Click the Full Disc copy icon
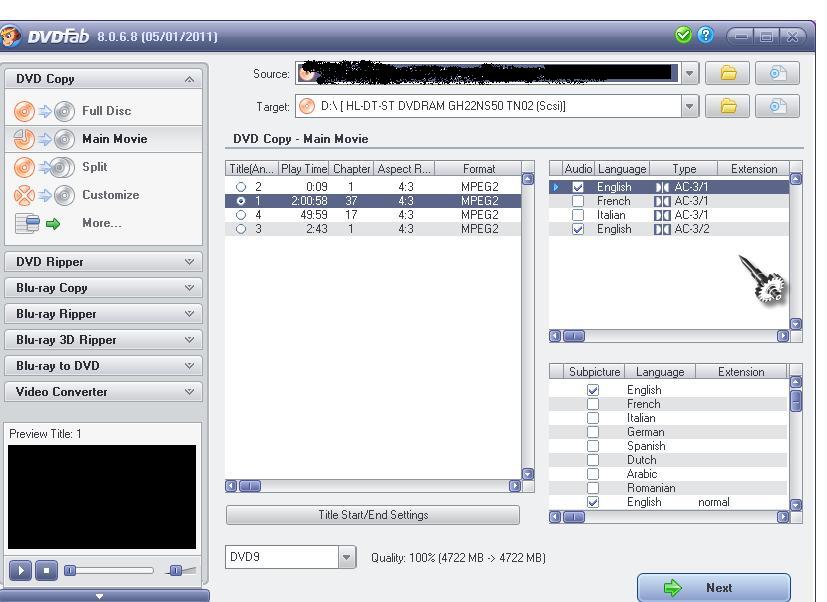 point(44,111)
